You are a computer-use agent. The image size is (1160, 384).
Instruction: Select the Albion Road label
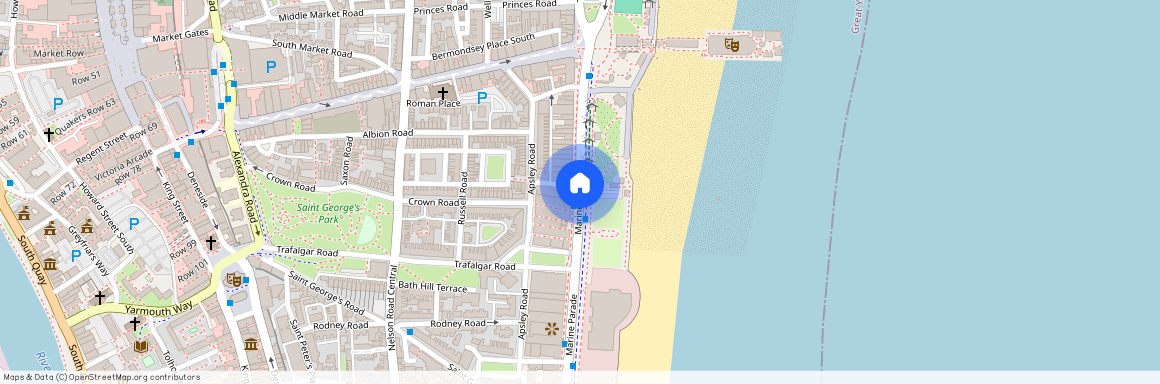(x=387, y=133)
